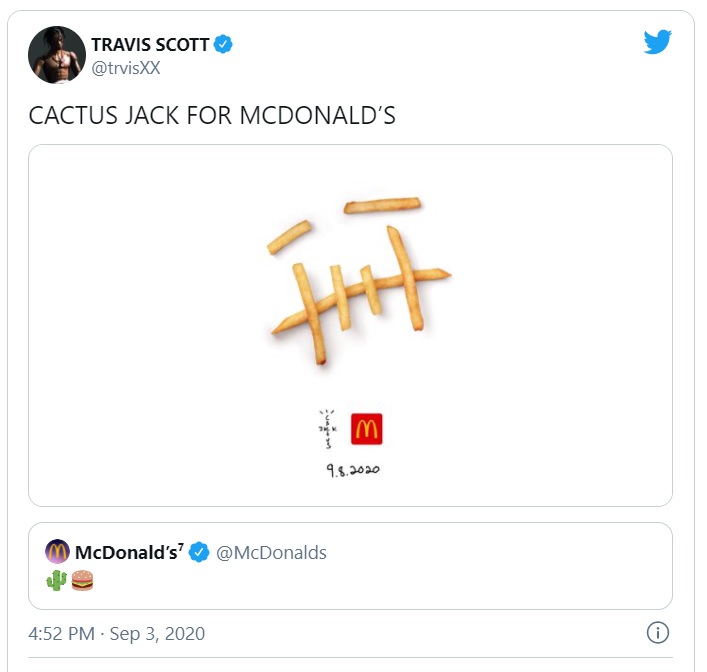The height and width of the screenshot is (672, 707).
Task: Click the burger emoji in quoted tweet
Action: pos(82,580)
